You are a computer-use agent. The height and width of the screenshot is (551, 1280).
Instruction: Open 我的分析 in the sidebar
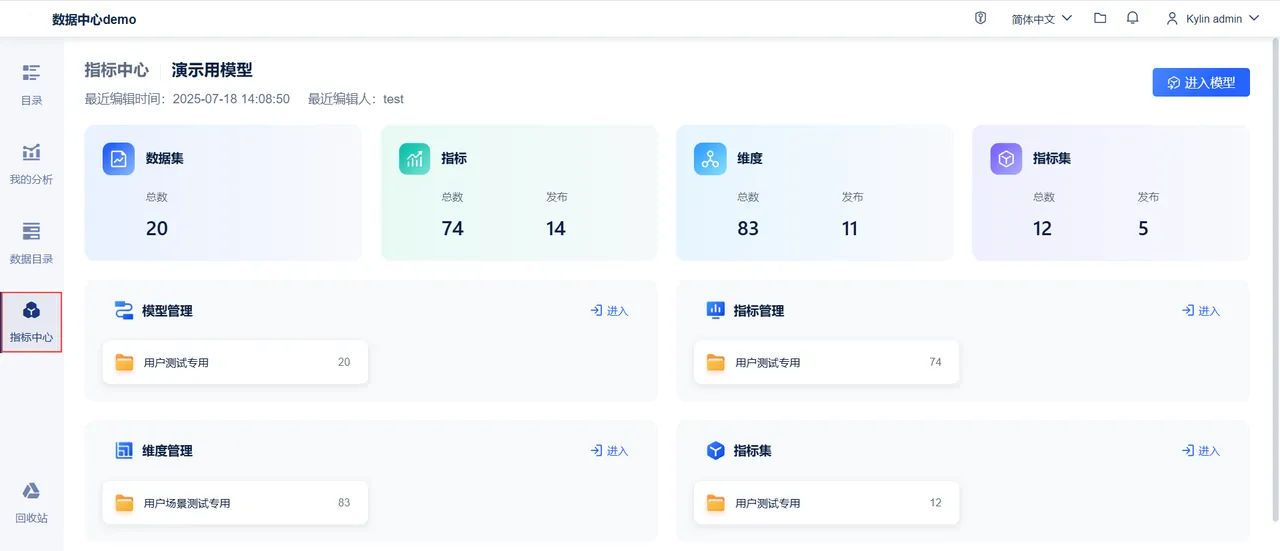click(x=31, y=164)
